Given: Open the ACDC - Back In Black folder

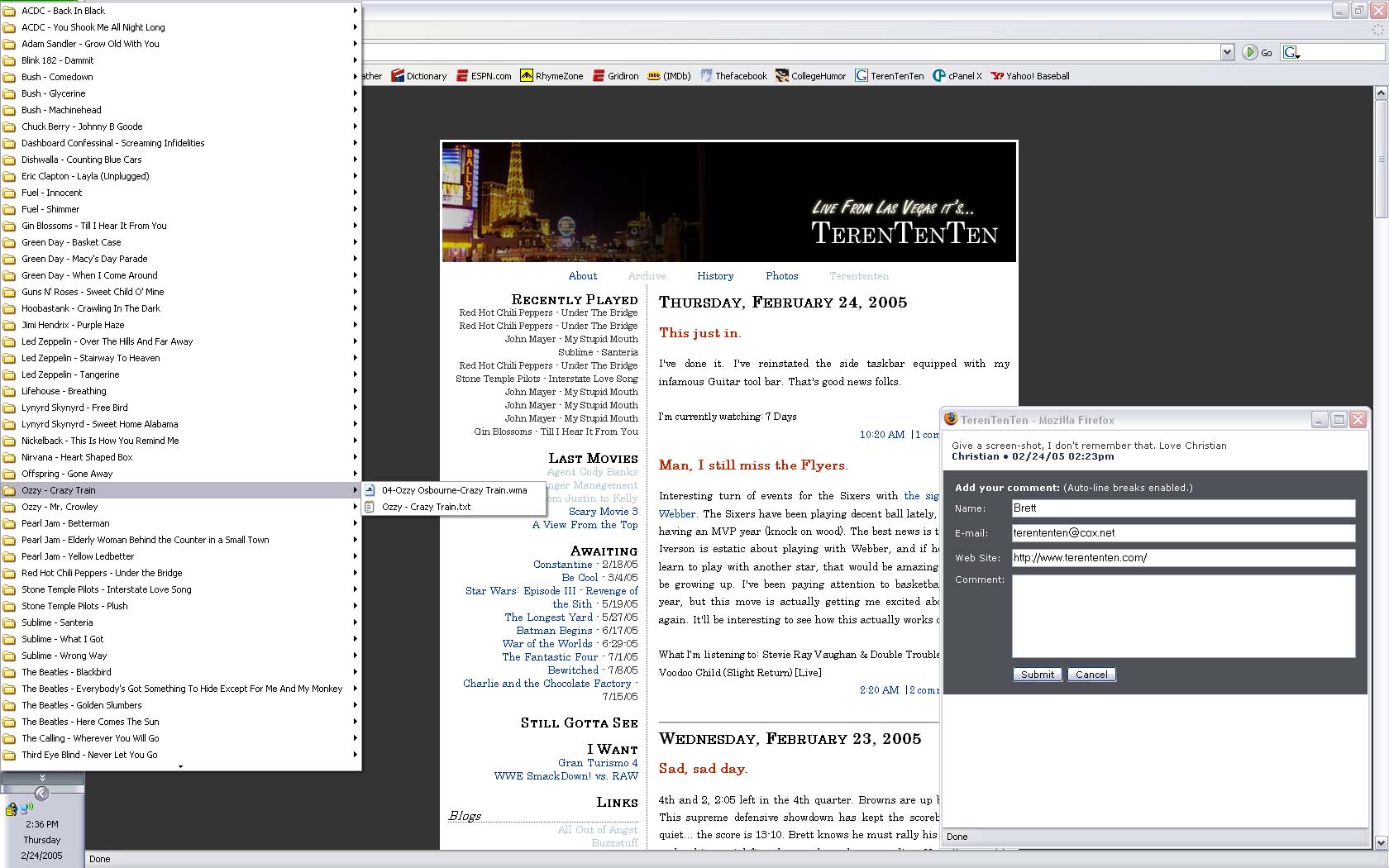Looking at the screenshot, I should point(181,11).
